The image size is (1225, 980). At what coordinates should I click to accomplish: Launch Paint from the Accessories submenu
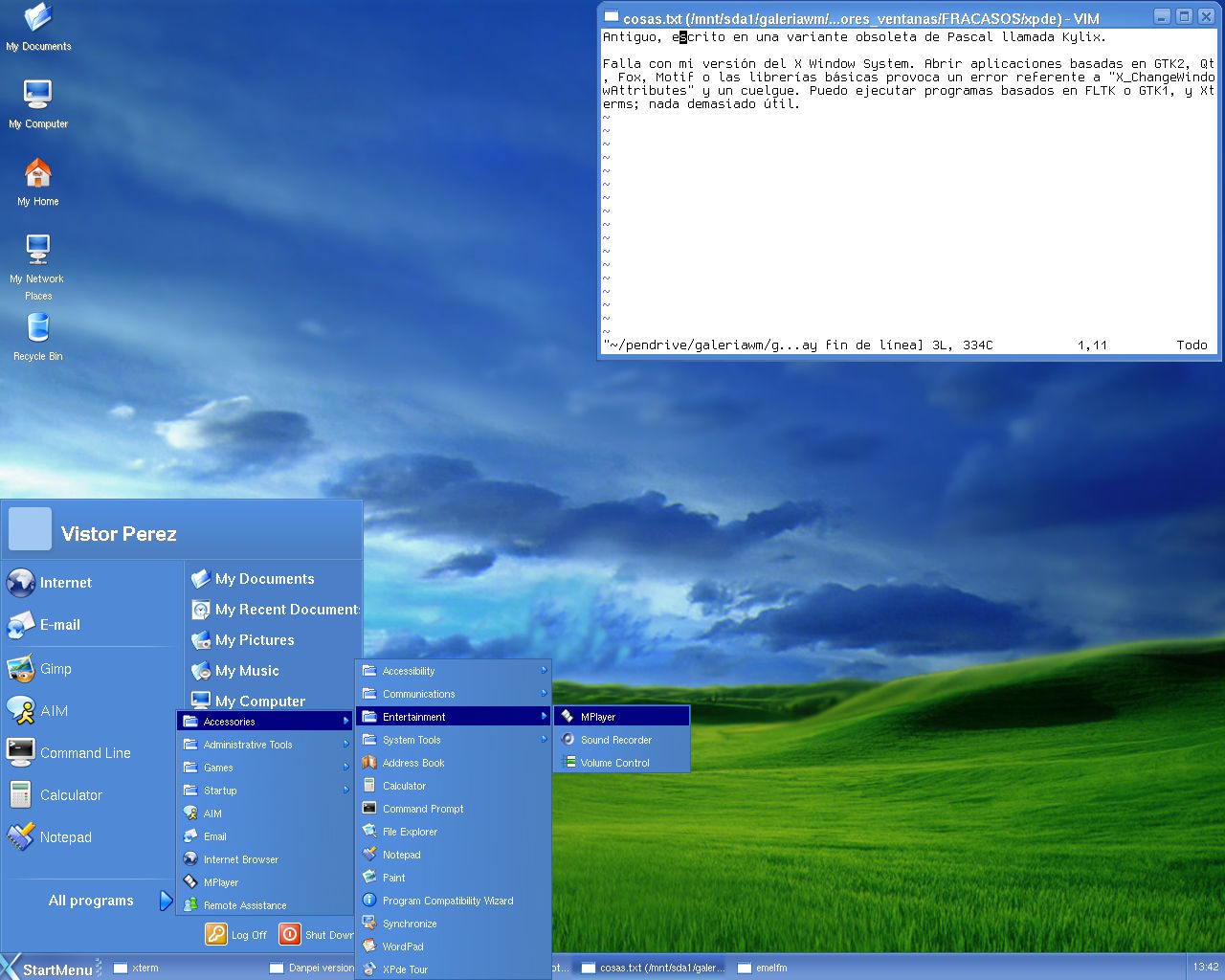454,877
